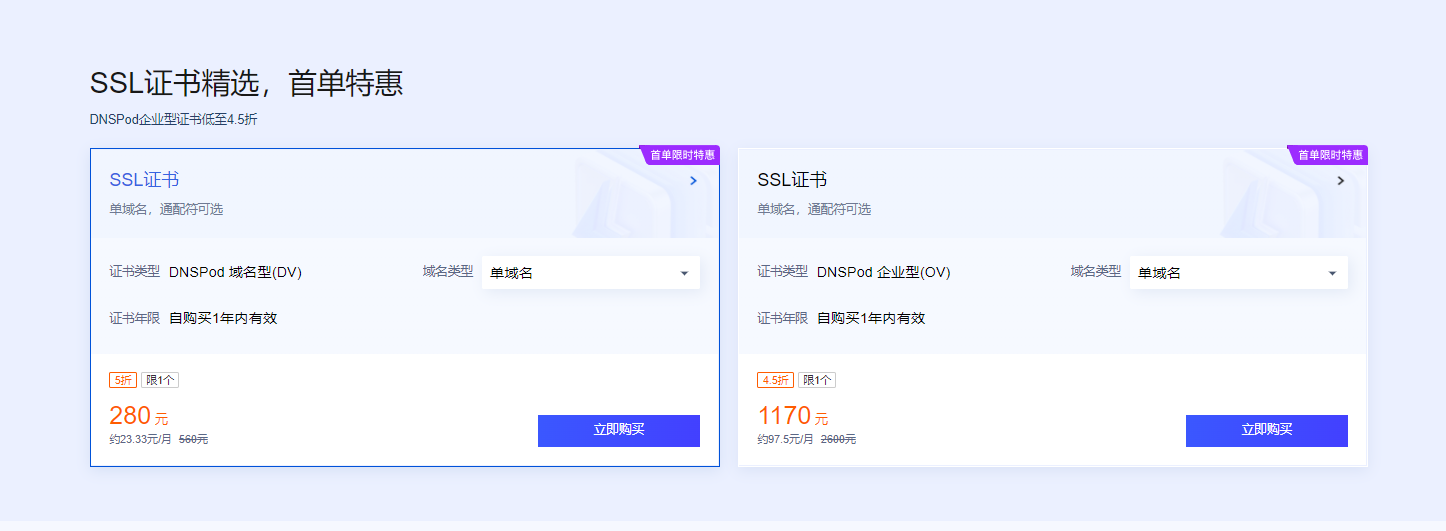The image size is (1446, 531).
Task: Click the 限1个 tag in DV card
Action: (160, 380)
